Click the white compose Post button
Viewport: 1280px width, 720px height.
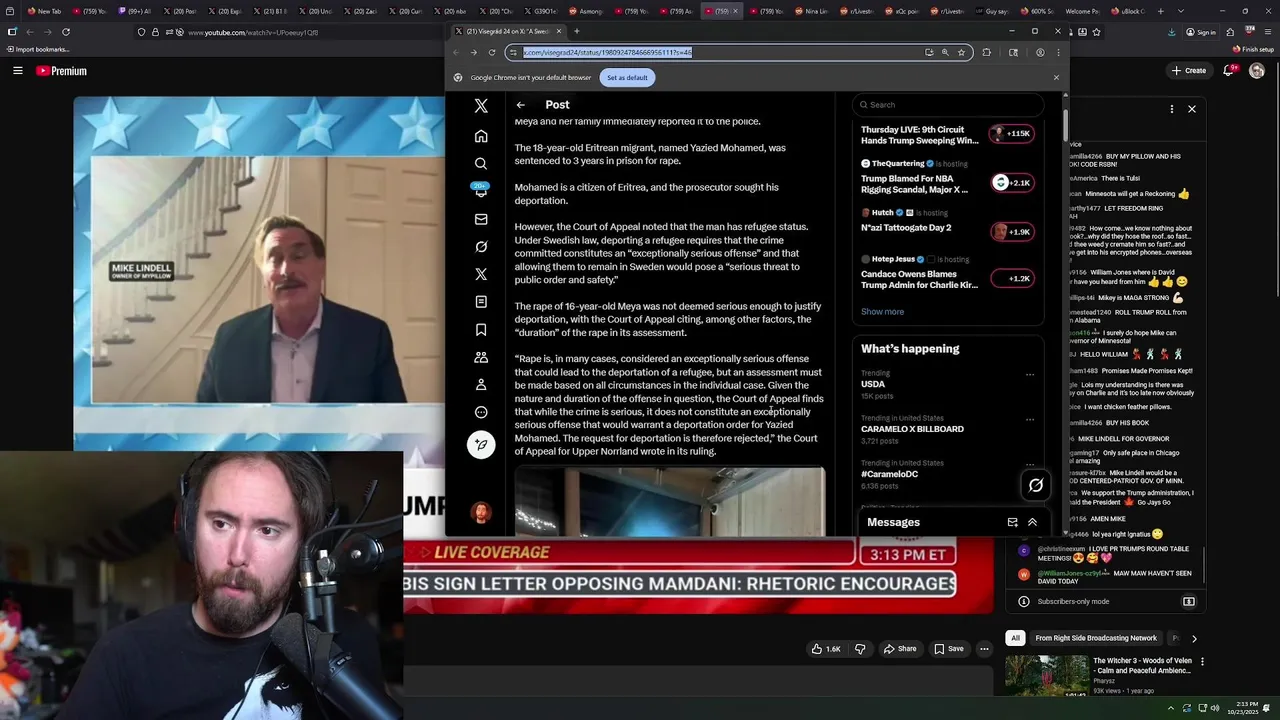(x=481, y=445)
